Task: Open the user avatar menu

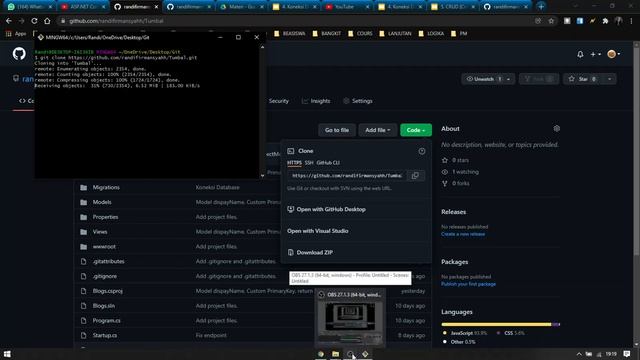Action: (x=613, y=54)
